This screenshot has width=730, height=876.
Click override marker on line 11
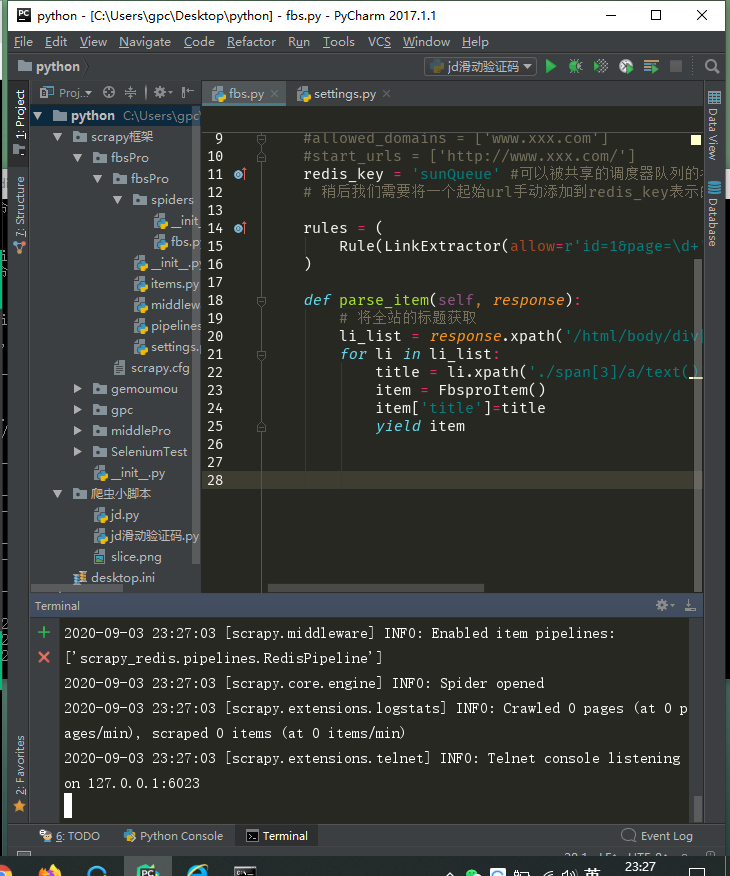[240, 174]
